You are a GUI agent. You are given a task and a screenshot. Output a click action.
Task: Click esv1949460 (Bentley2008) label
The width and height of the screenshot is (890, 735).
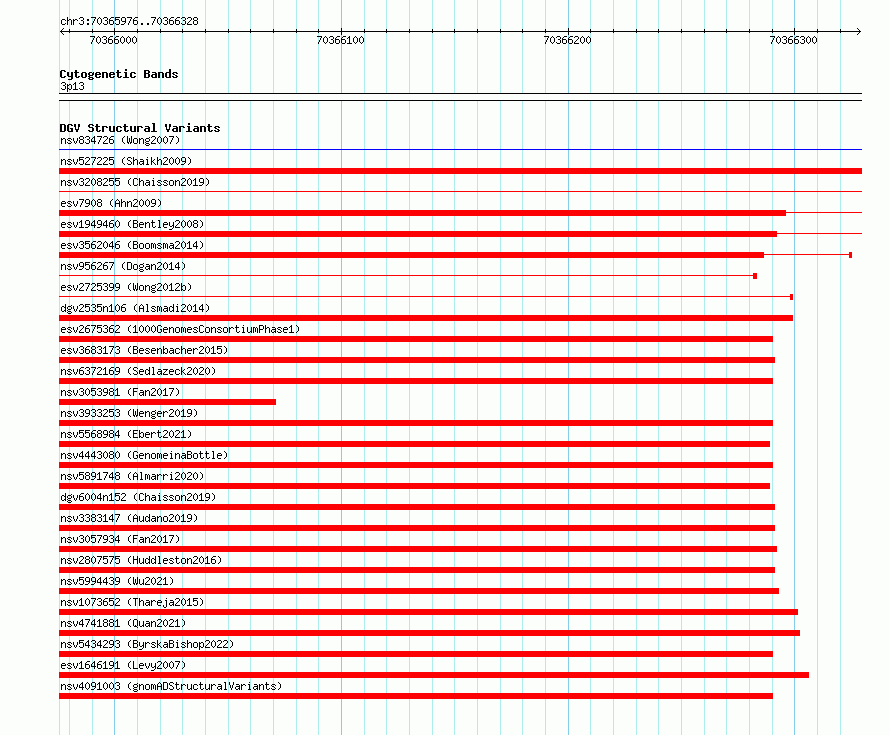(x=132, y=224)
